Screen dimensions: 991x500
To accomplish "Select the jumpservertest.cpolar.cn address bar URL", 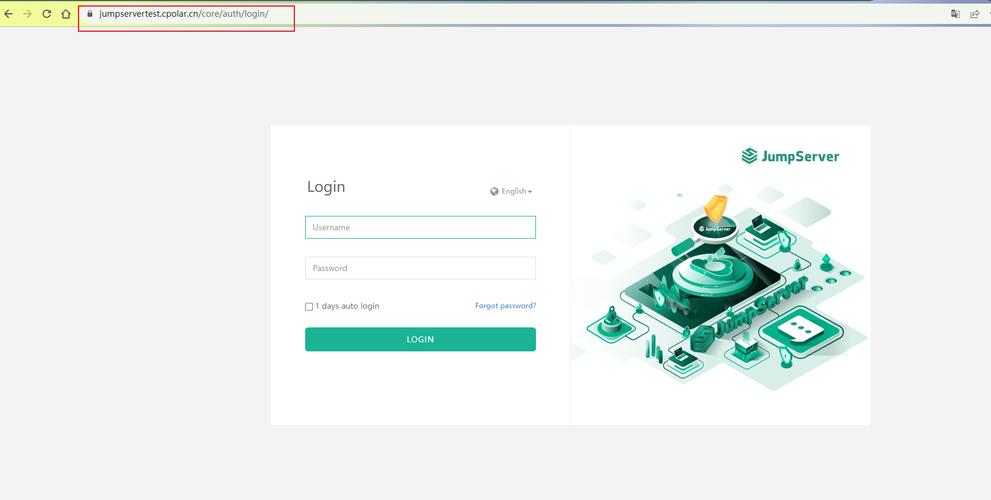I will pyautogui.click(x=184, y=14).
